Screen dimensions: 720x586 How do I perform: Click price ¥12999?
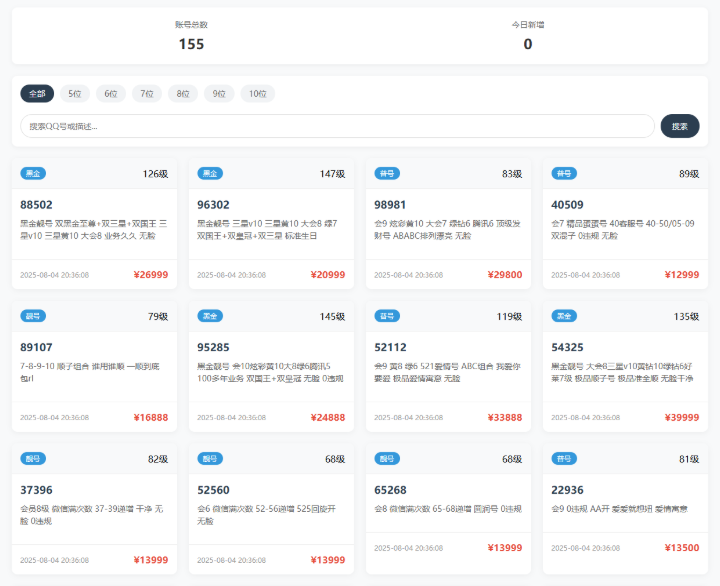click(682, 275)
